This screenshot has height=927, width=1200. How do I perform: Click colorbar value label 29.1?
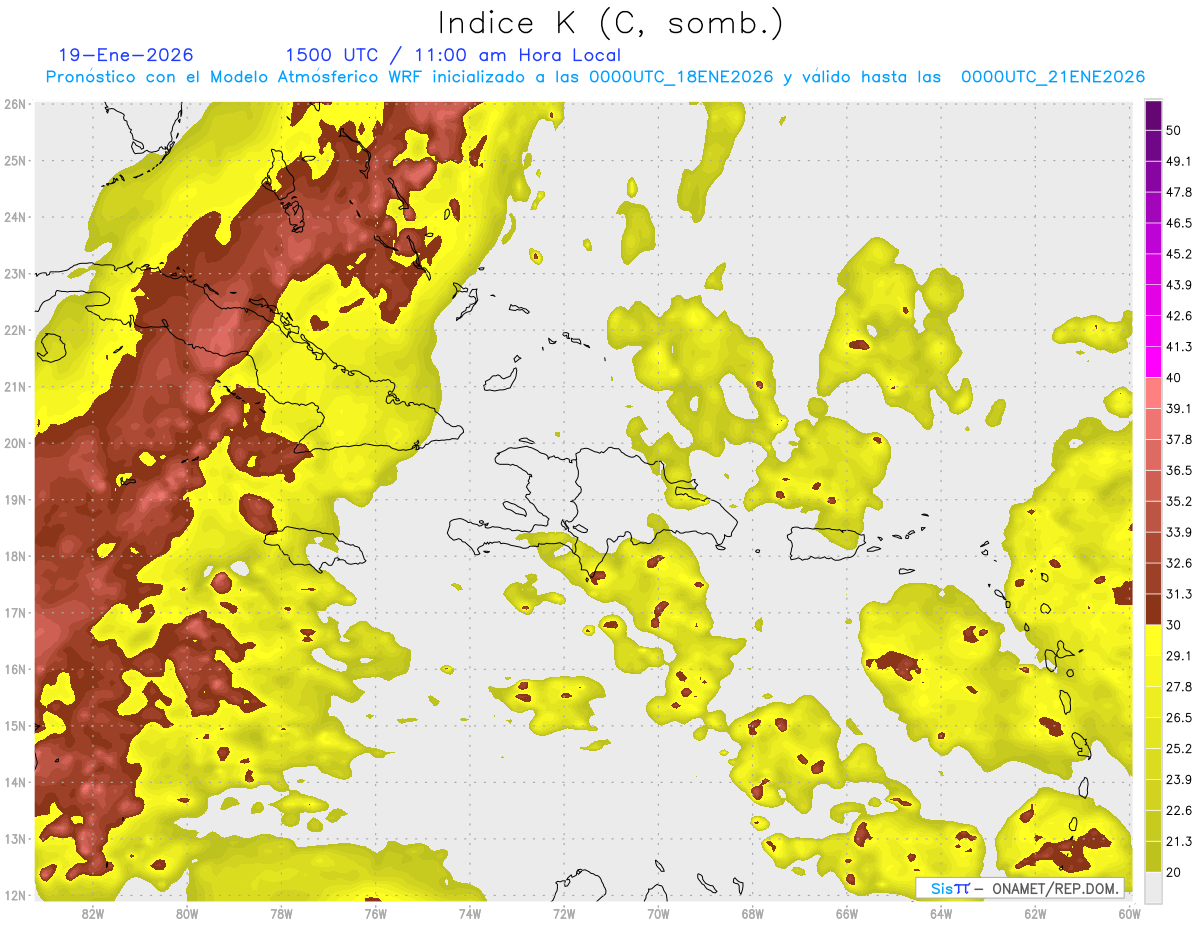pyautogui.click(x=1178, y=655)
